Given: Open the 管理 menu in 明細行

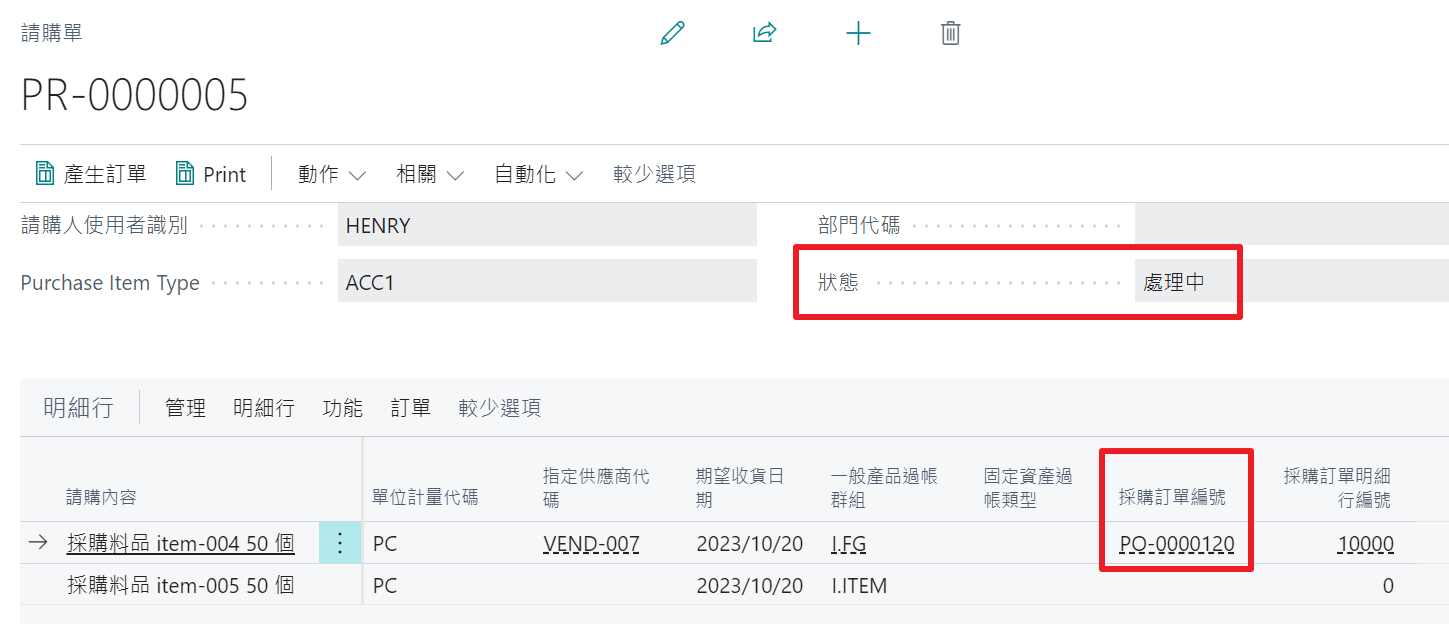Looking at the screenshot, I should tap(185, 408).
